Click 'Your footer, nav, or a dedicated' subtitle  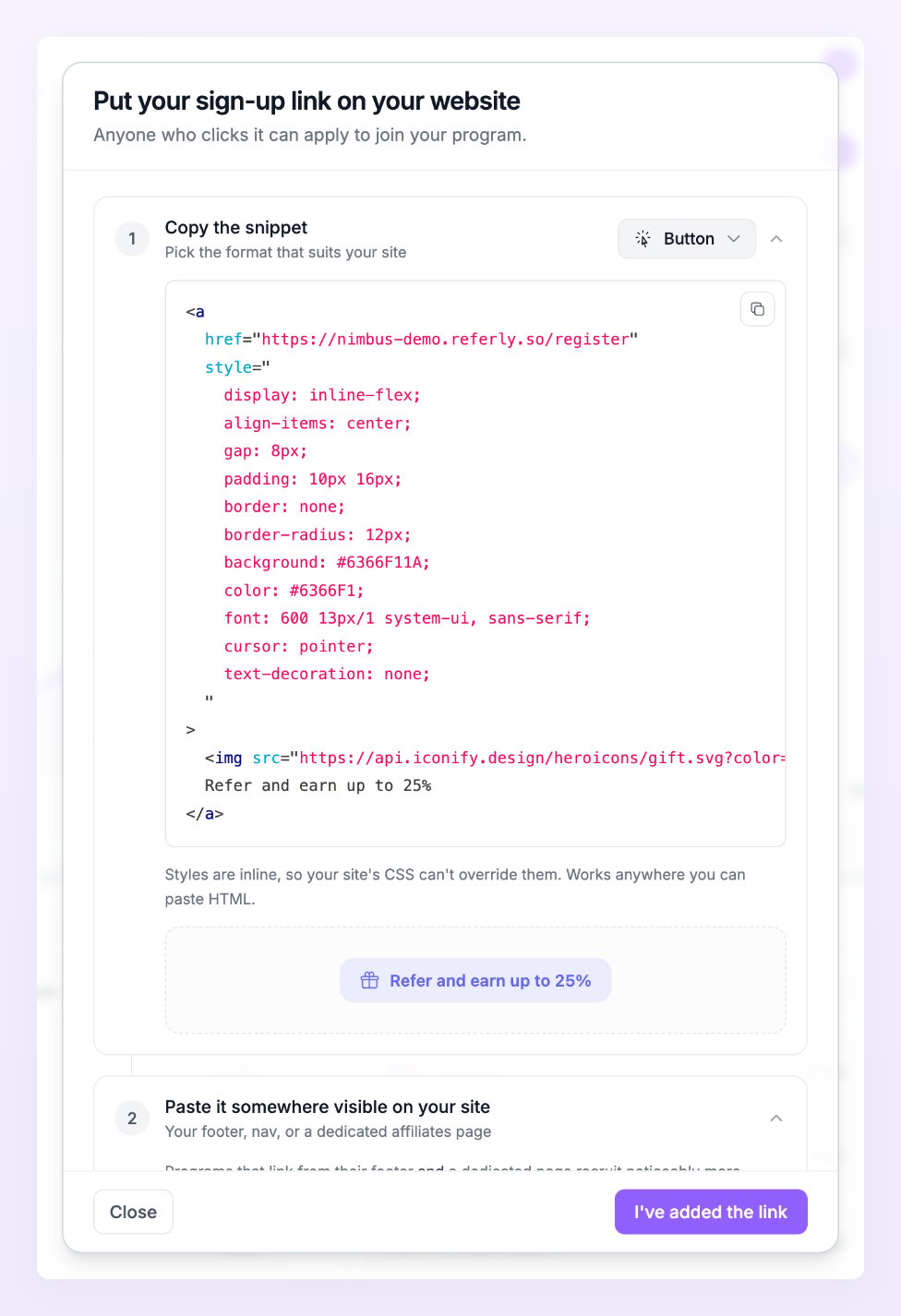328,1131
